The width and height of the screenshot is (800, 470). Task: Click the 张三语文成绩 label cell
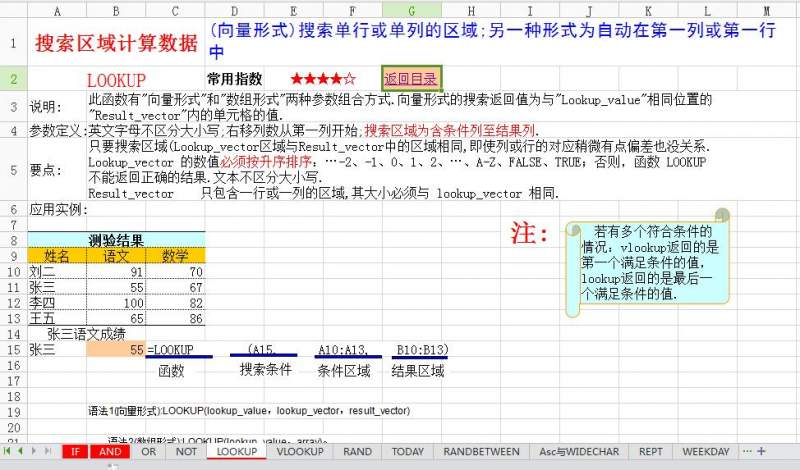86,334
